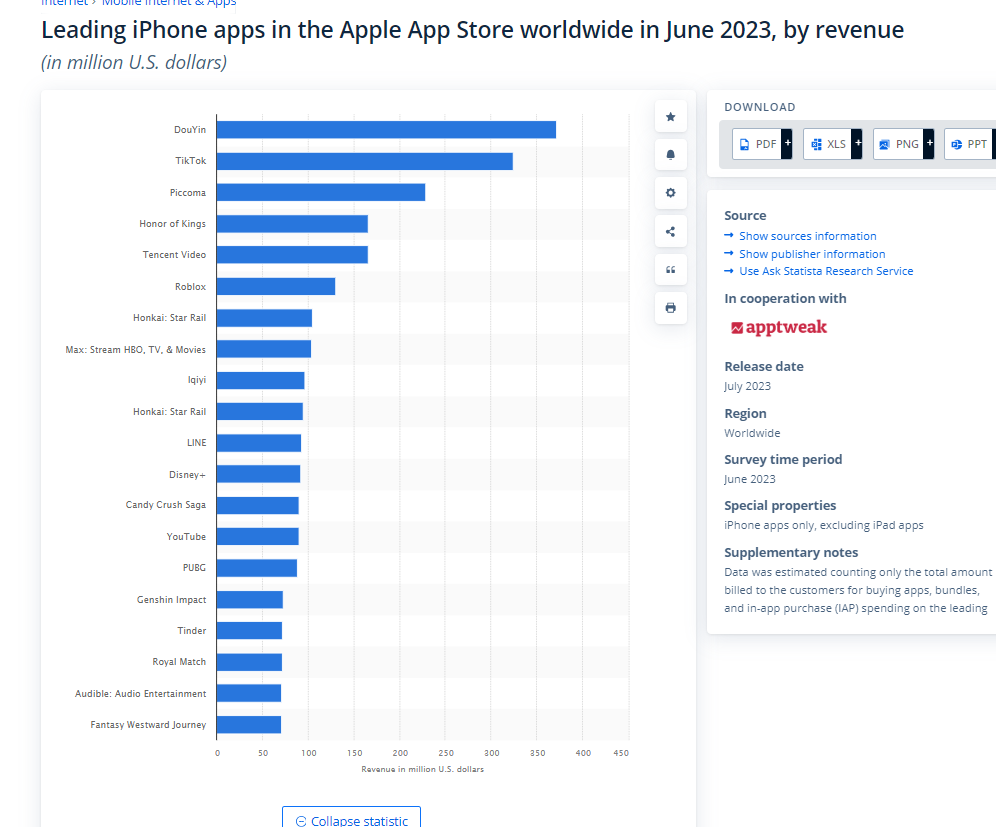Viewport: 996px width, 827px height.
Task: Click the Tinder revenue bar
Action: click(x=249, y=631)
